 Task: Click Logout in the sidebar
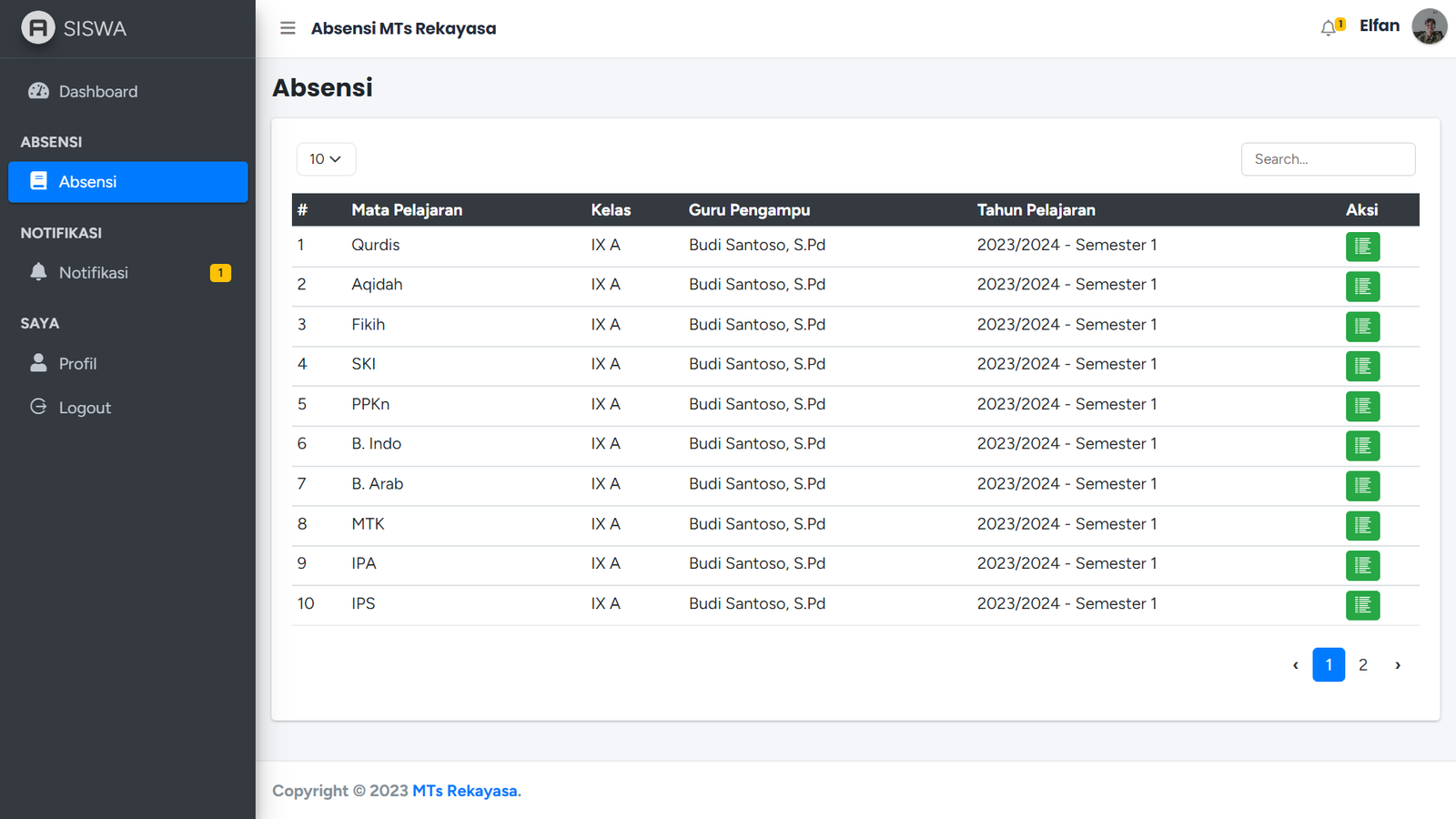(85, 409)
